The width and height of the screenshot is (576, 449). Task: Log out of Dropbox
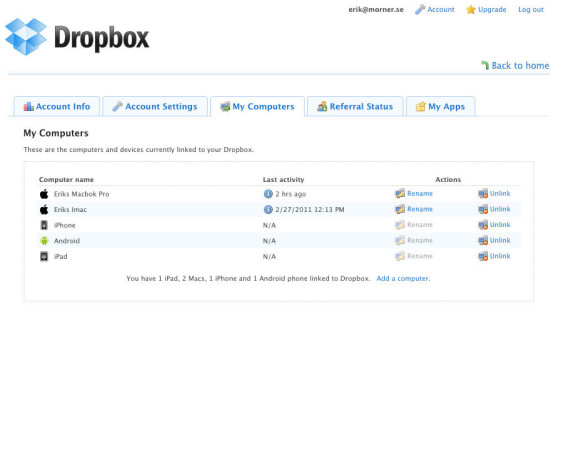(530, 10)
